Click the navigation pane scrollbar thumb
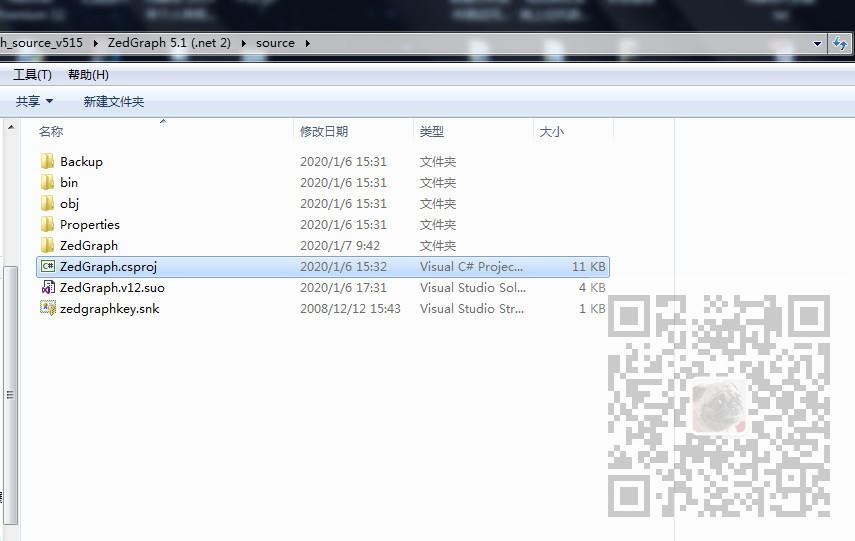 [x=10, y=395]
